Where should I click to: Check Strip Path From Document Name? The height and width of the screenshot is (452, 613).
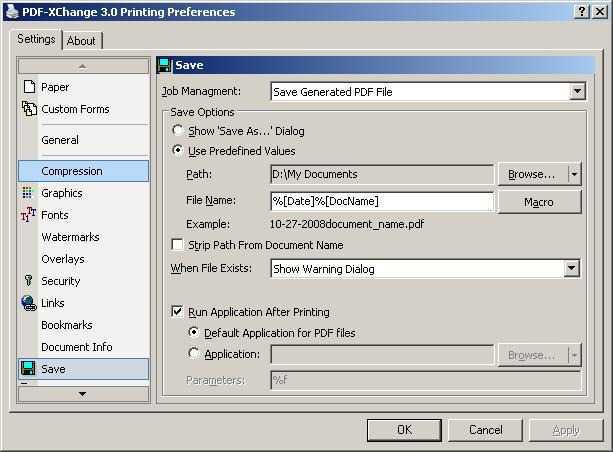pyautogui.click(x=177, y=244)
